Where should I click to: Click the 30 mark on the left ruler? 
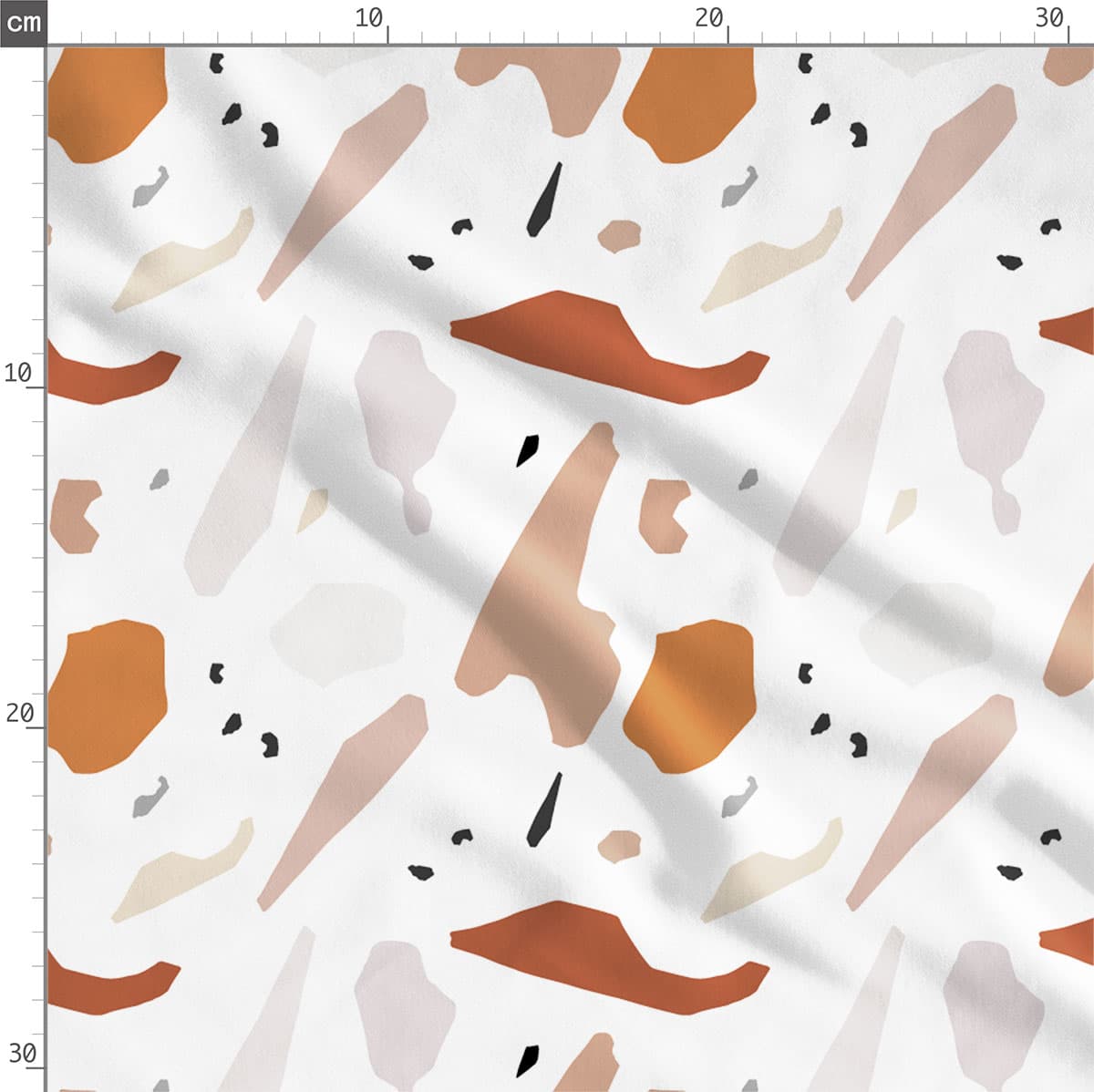[x=22, y=1054]
